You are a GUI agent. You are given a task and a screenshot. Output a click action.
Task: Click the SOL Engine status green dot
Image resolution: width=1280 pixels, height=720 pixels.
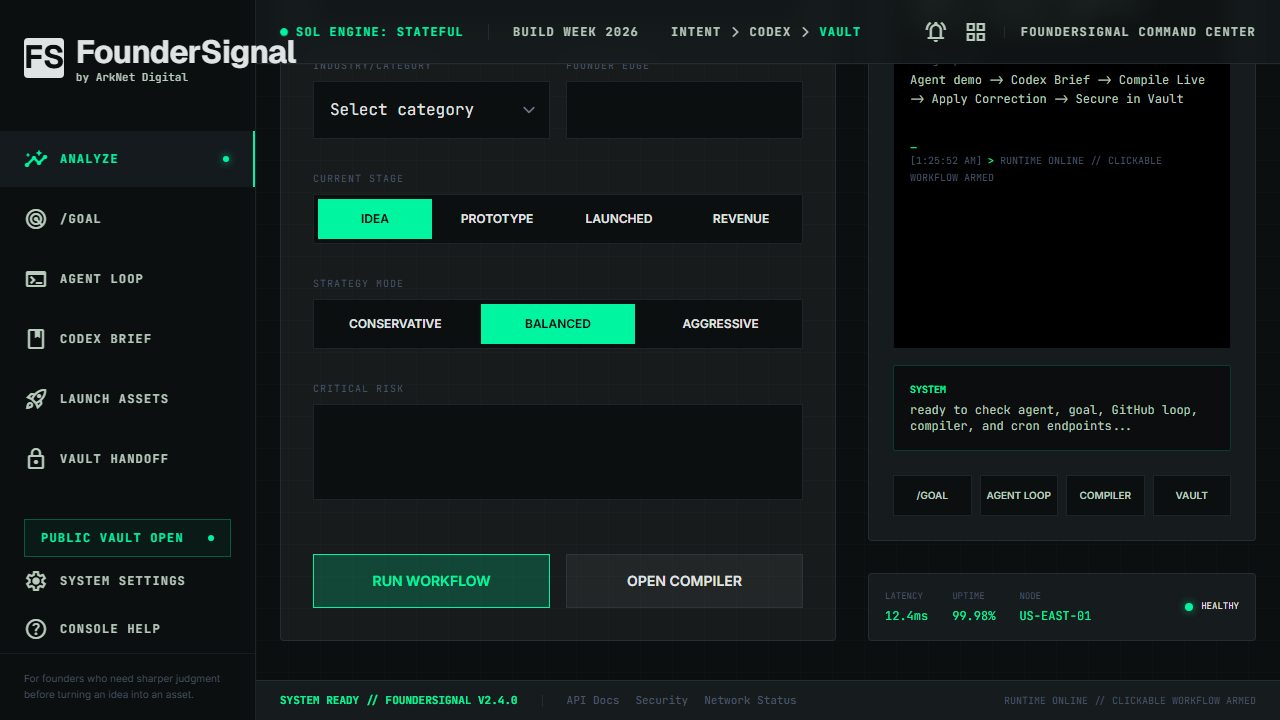tap(284, 32)
